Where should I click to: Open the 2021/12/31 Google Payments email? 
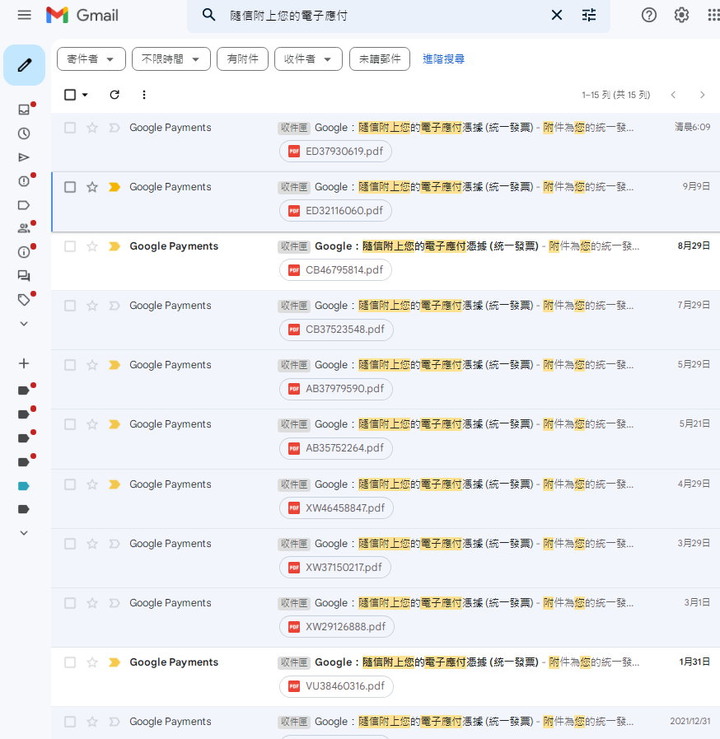point(385,723)
